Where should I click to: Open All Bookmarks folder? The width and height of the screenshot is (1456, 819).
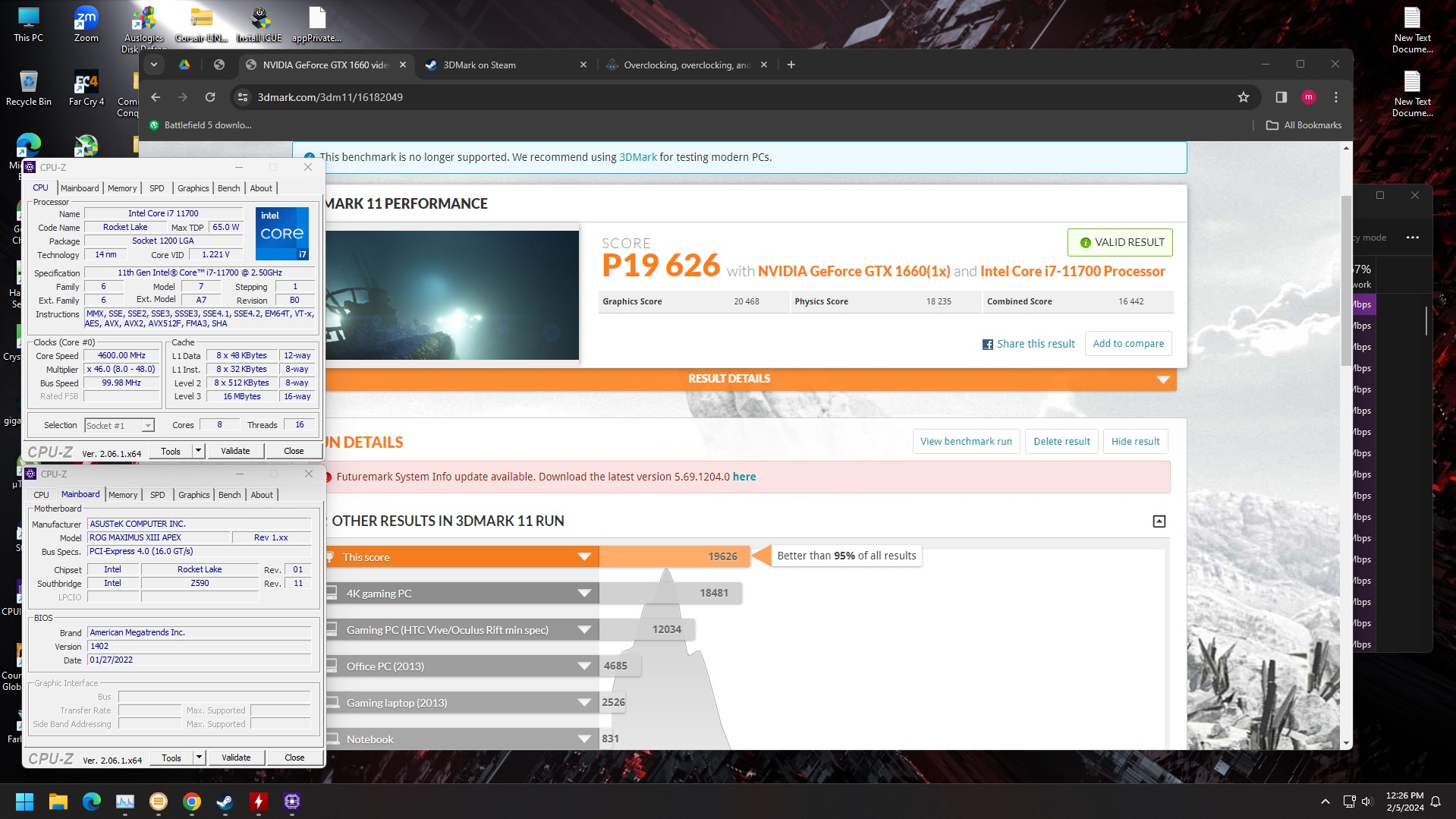tap(1303, 125)
